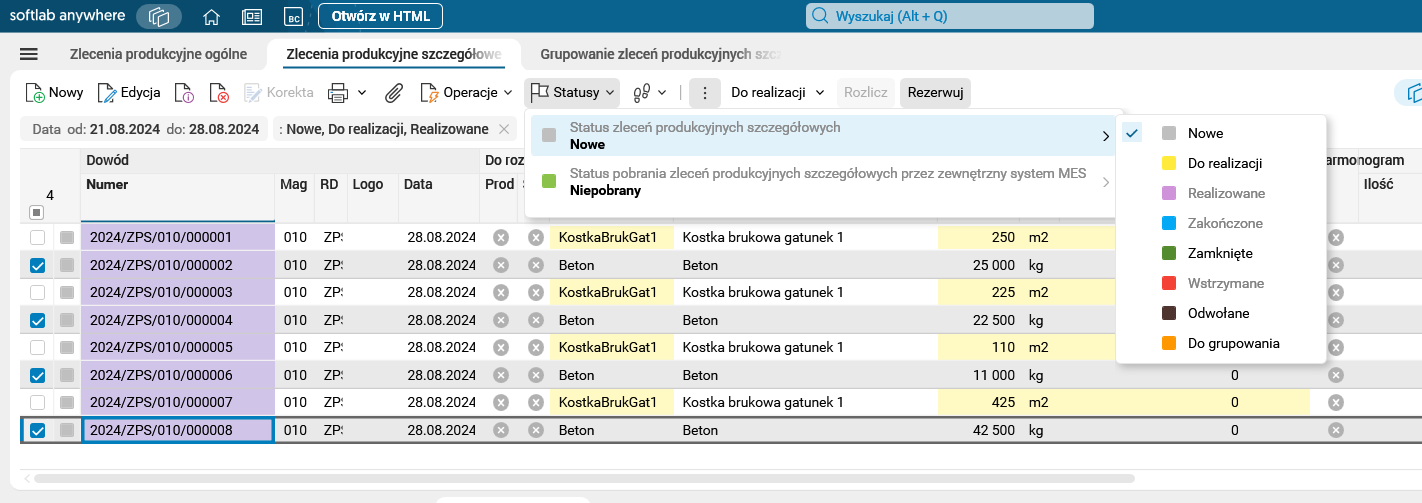
Task: Click the gray status square in row 000002
Action: click(67, 266)
